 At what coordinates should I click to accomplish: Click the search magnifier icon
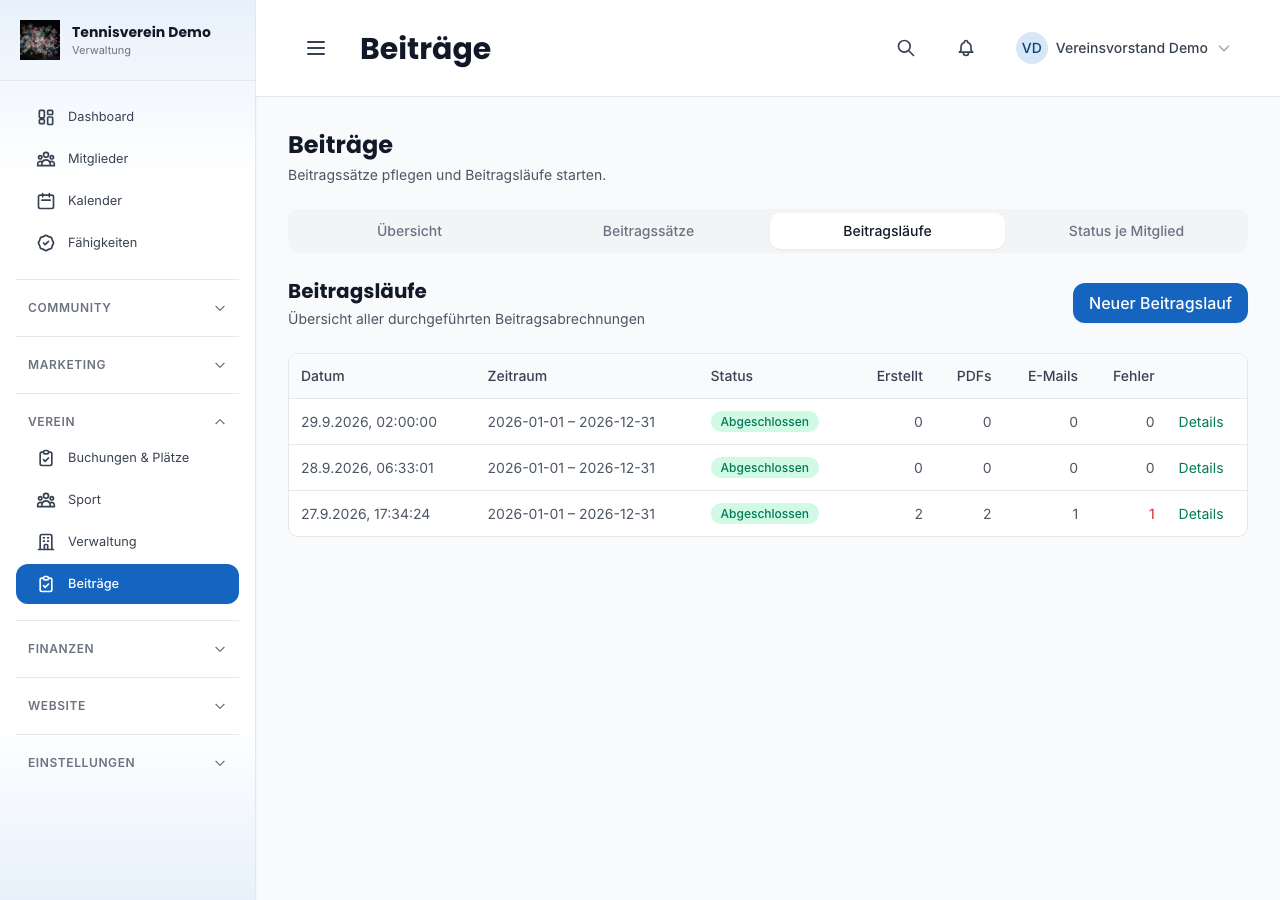(x=906, y=48)
